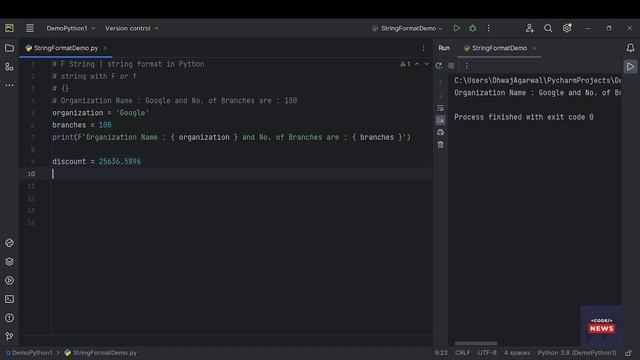Close the StringFormatDemo run tab
The width and height of the screenshot is (640, 360).
[534, 48]
